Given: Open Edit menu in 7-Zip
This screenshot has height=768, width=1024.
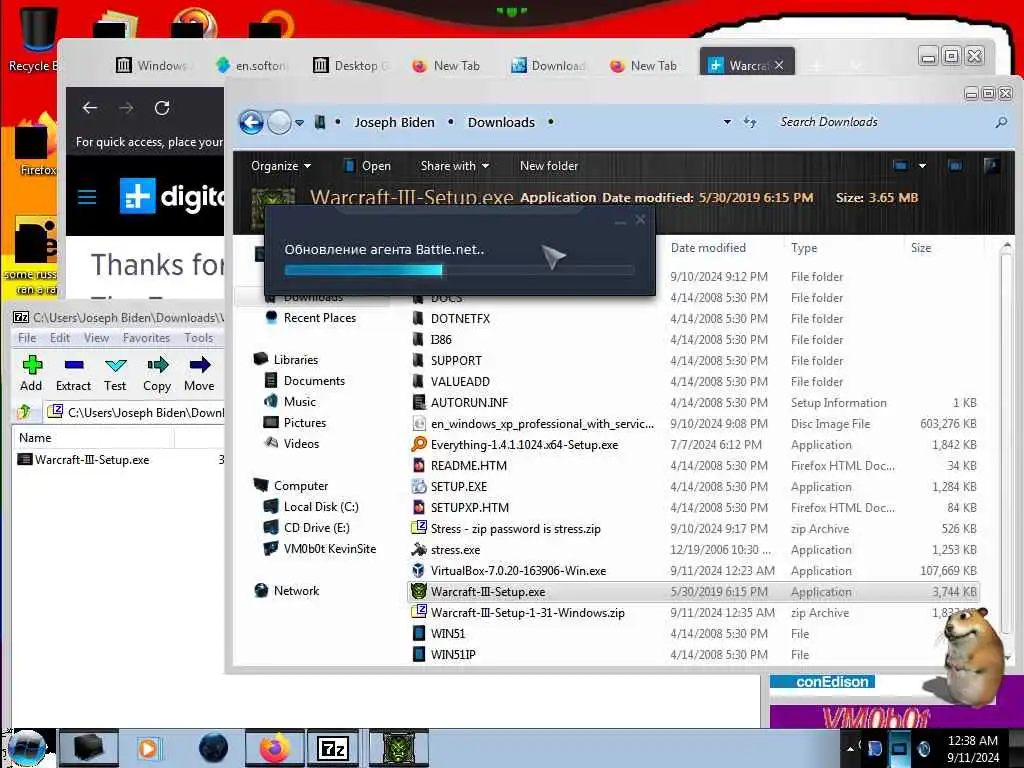Looking at the screenshot, I should click(59, 338).
